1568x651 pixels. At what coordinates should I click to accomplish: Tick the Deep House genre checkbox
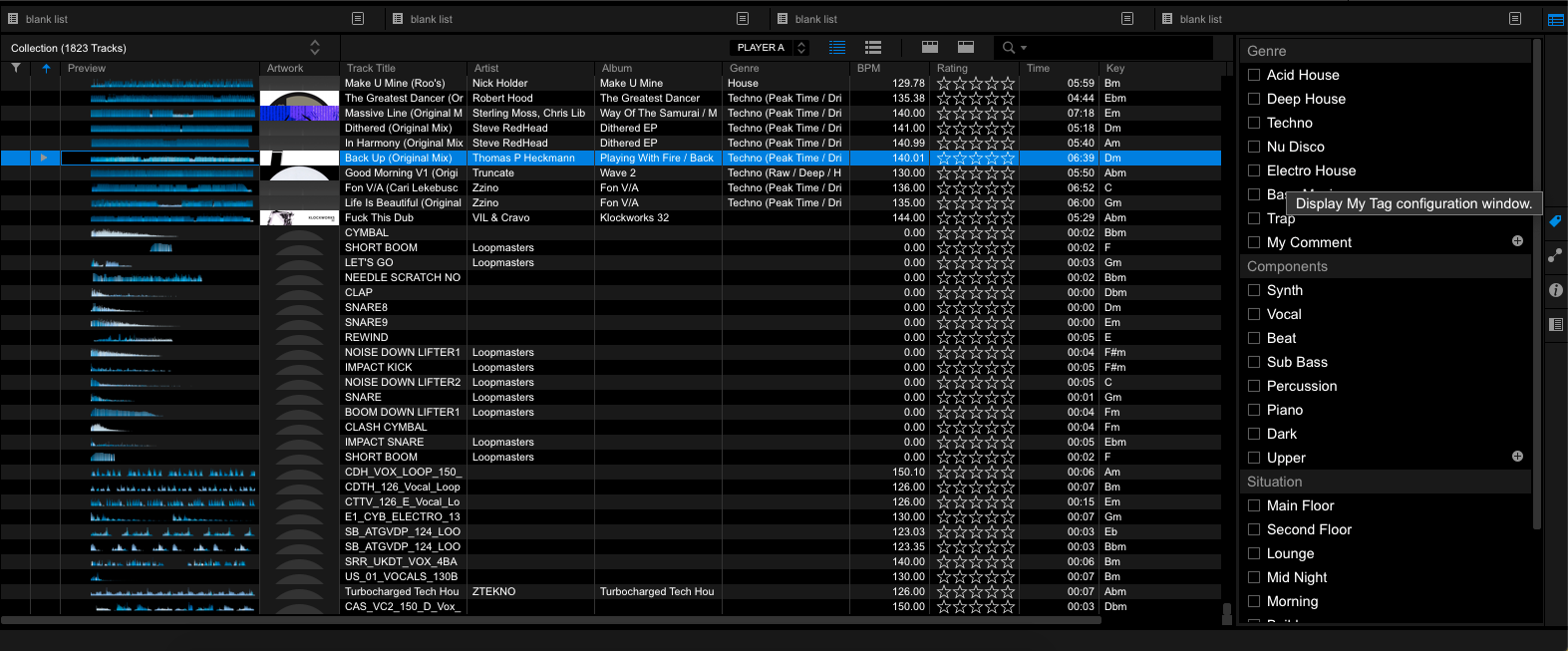coord(1254,99)
